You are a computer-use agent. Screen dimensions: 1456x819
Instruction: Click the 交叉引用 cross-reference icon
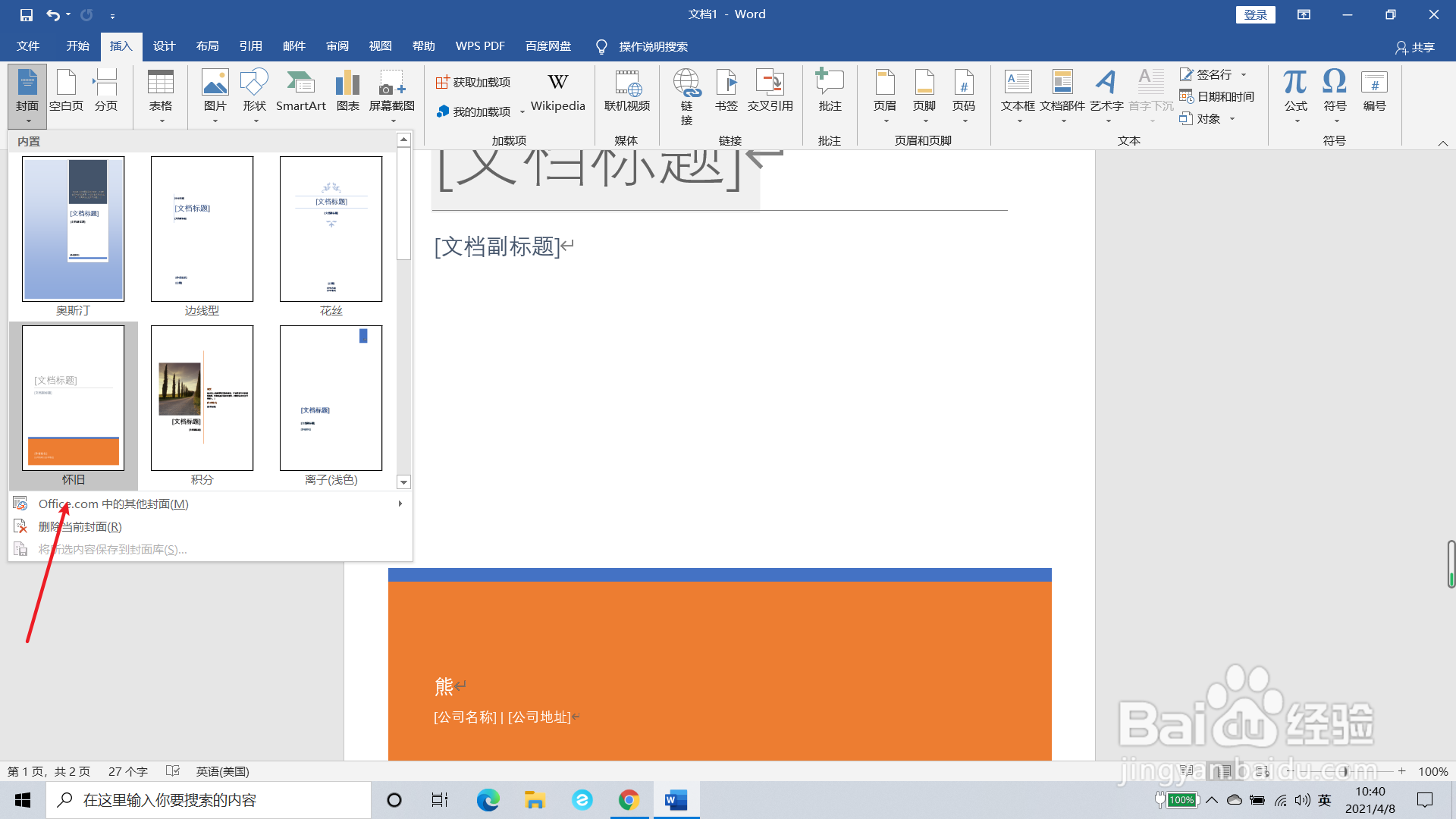[770, 90]
